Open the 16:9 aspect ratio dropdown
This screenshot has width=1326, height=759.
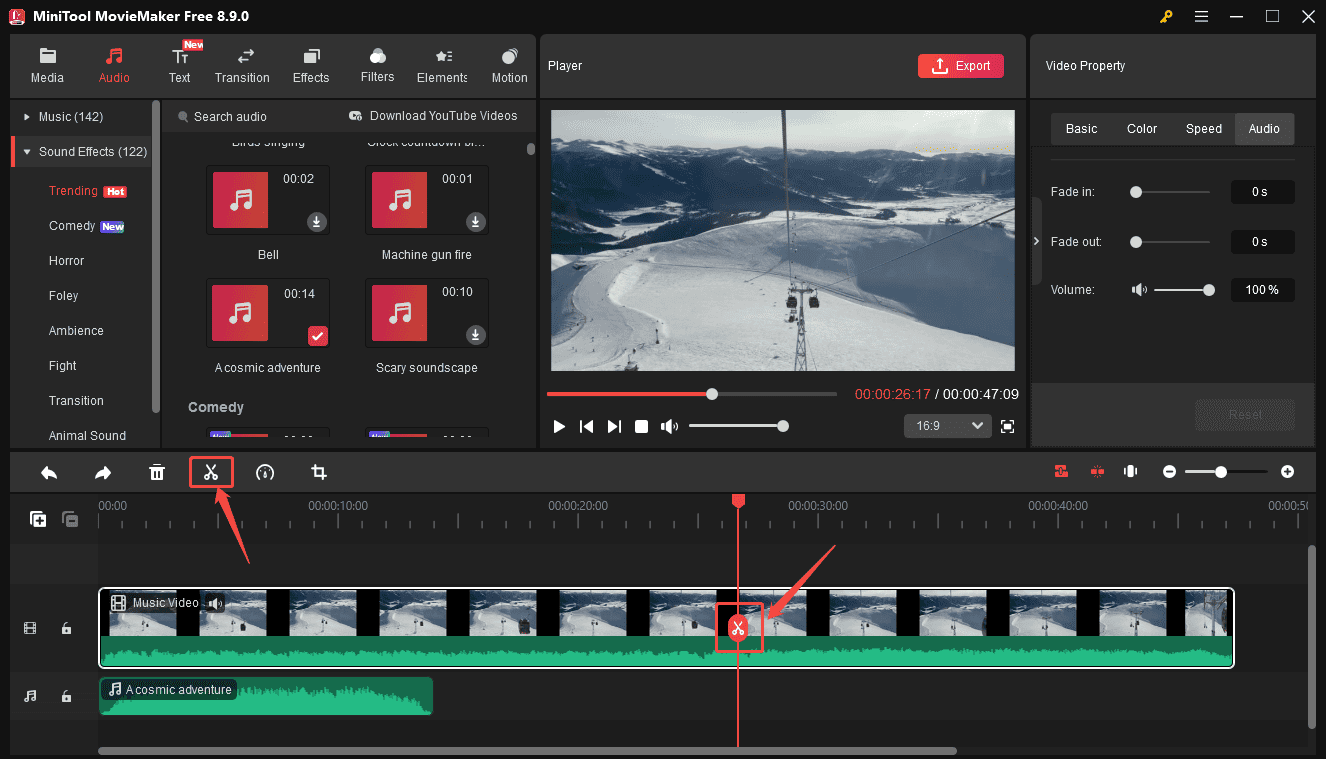(x=947, y=426)
